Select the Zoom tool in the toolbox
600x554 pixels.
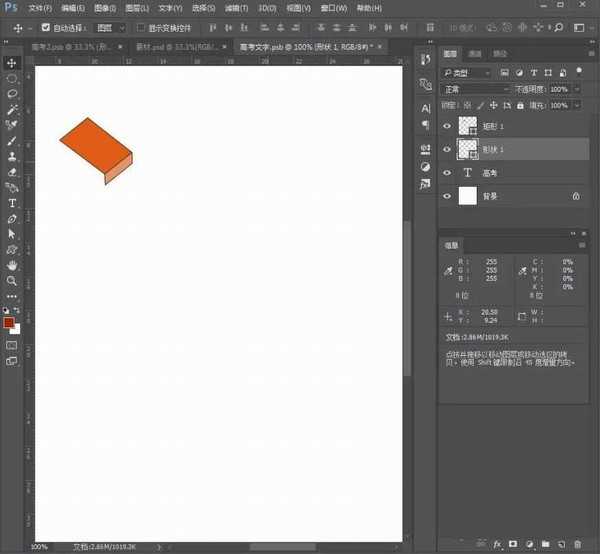[12, 281]
